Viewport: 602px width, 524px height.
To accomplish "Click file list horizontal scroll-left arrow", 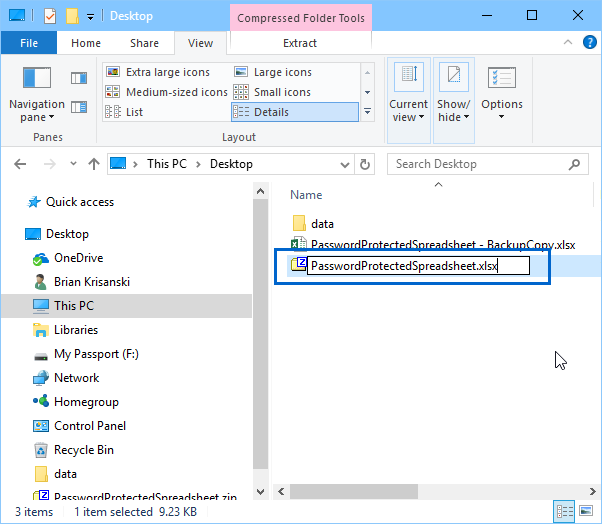I will [x=281, y=491].
